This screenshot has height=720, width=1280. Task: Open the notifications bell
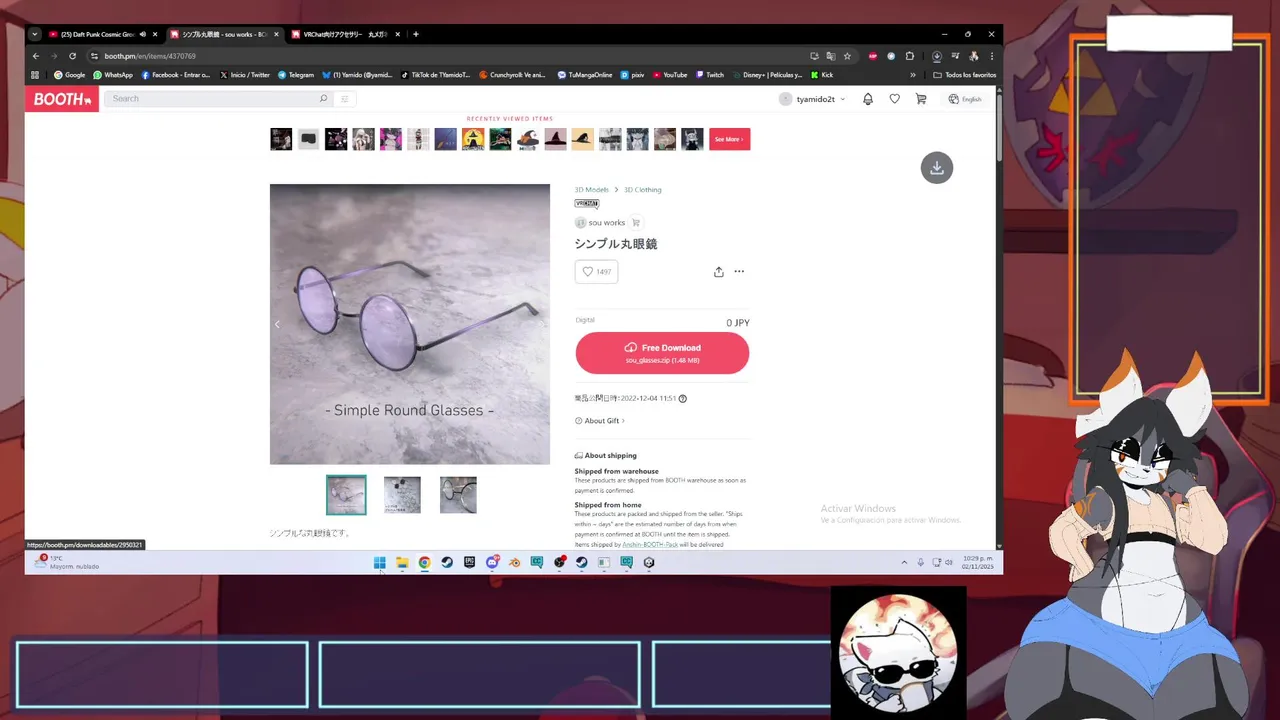point(868,99)
